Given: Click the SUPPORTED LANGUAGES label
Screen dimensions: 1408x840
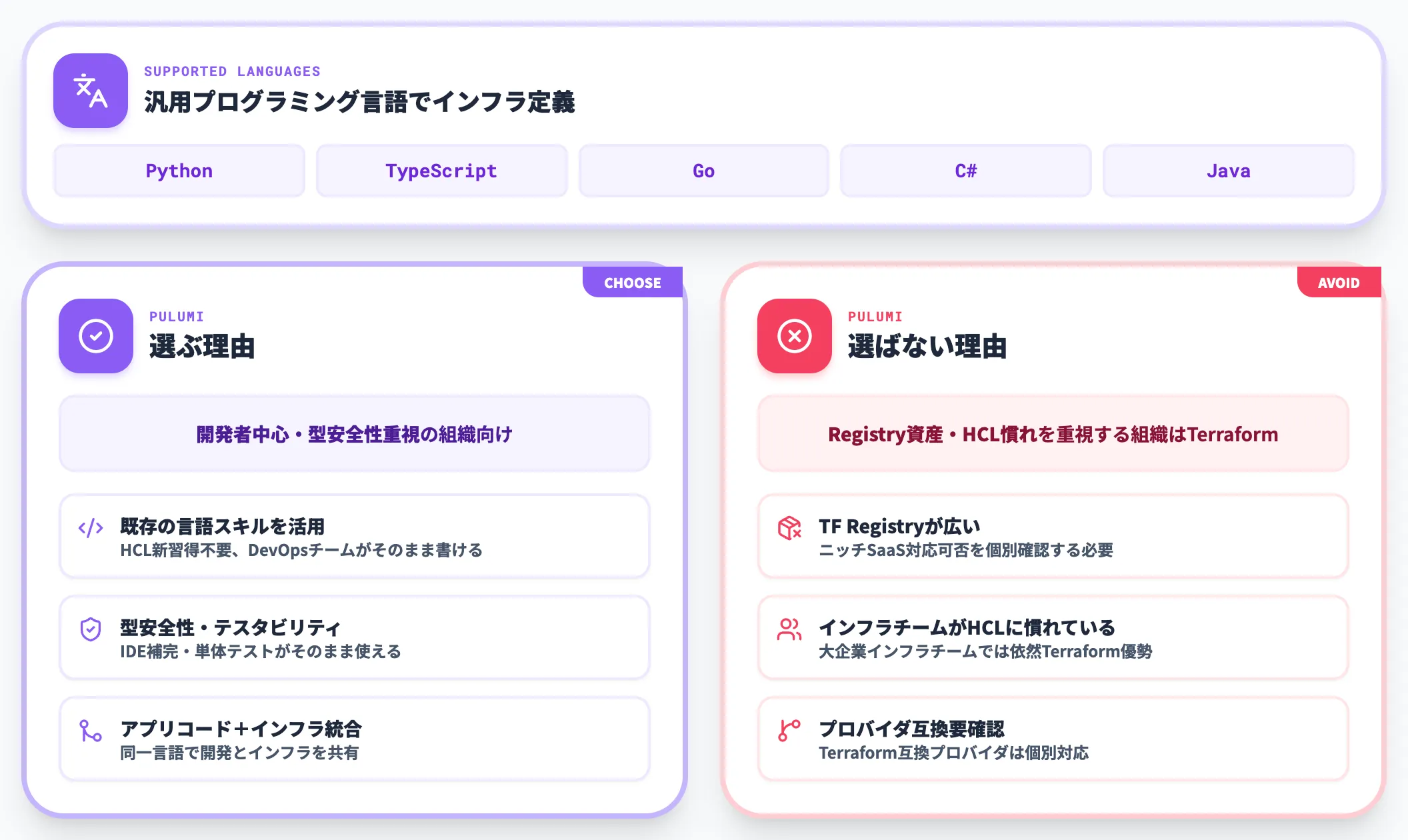Looking at the screenshot, I should pos(233,71).
